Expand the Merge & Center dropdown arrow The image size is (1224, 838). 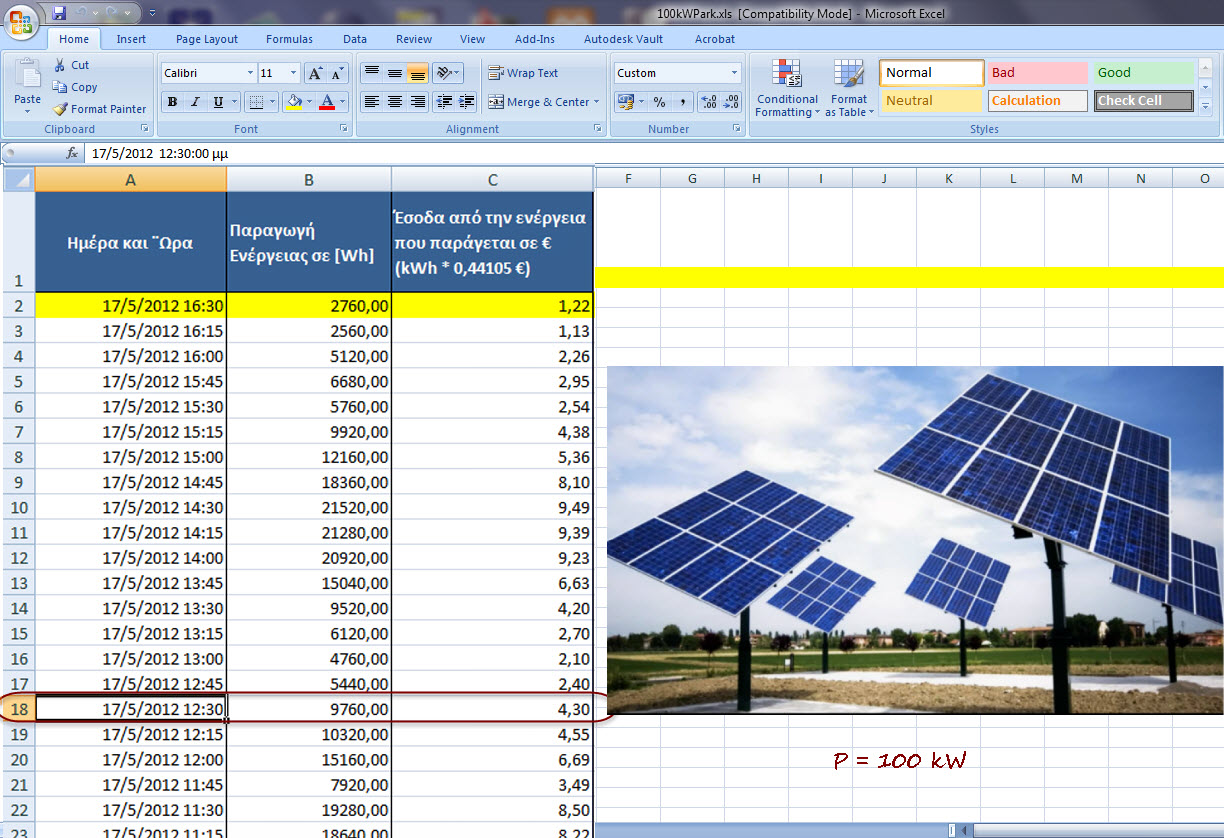(596, 102)
